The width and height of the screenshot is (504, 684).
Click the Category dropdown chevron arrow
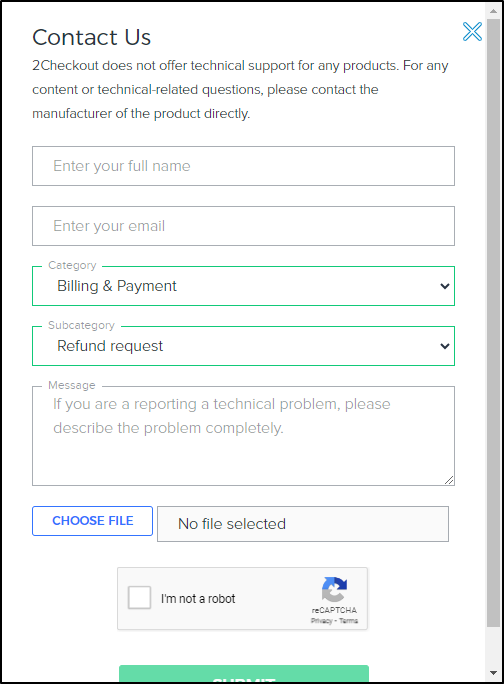click(445, 286)
